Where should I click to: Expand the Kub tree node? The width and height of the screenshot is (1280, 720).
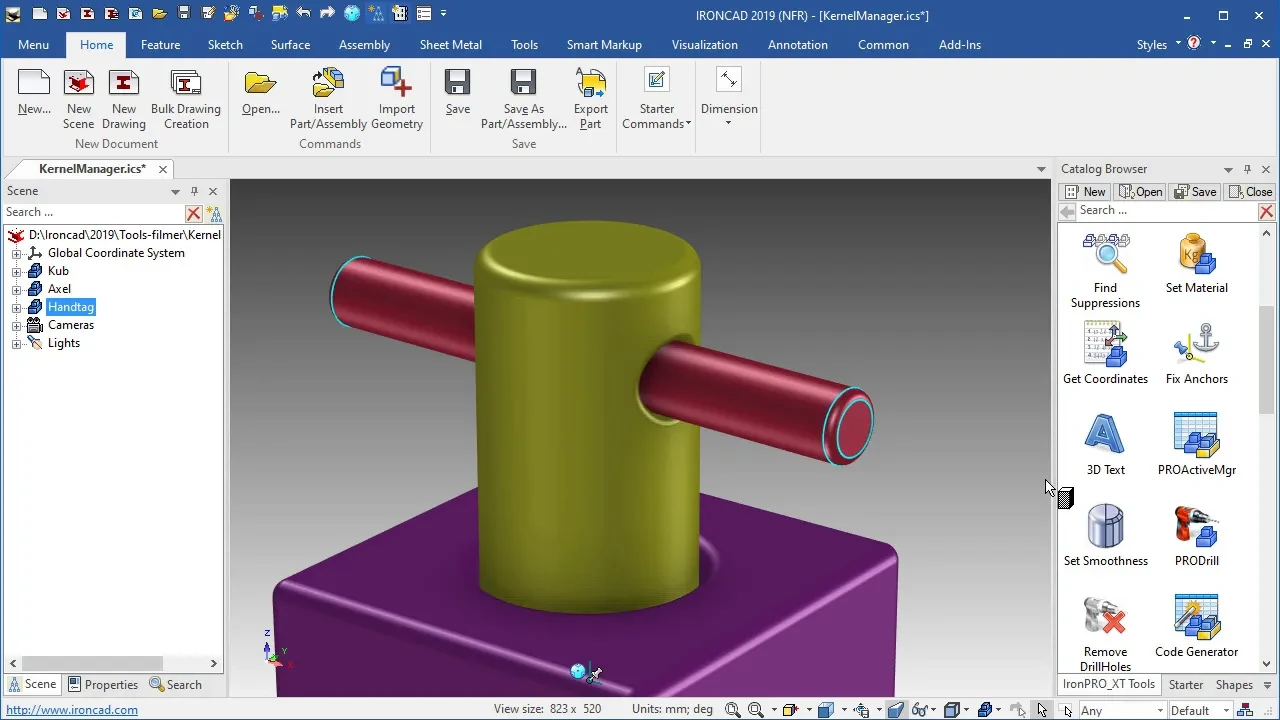tap(16, 271)
